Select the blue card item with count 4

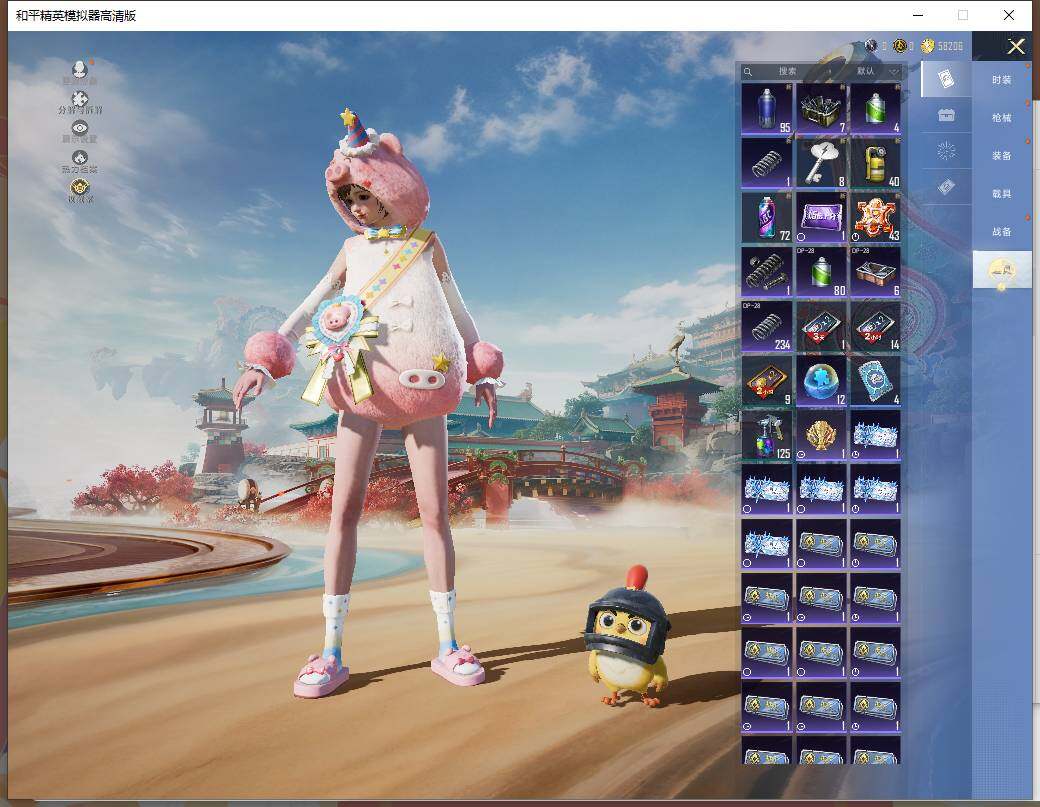(x=876, y=381)
